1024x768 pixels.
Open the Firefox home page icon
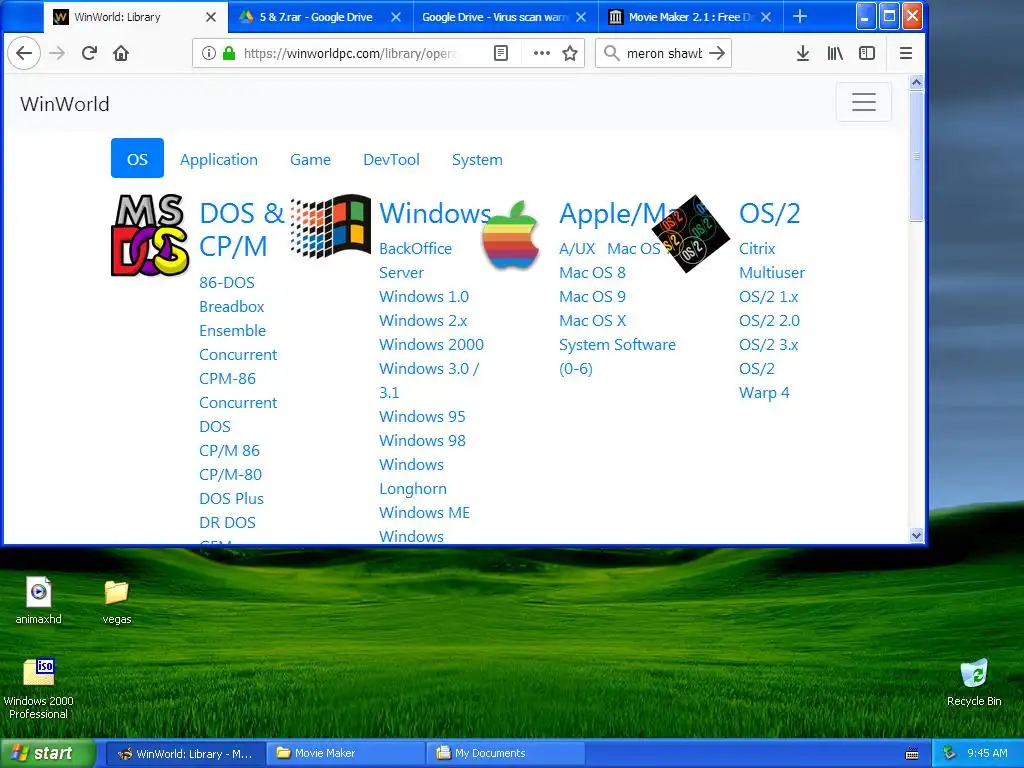121,53
